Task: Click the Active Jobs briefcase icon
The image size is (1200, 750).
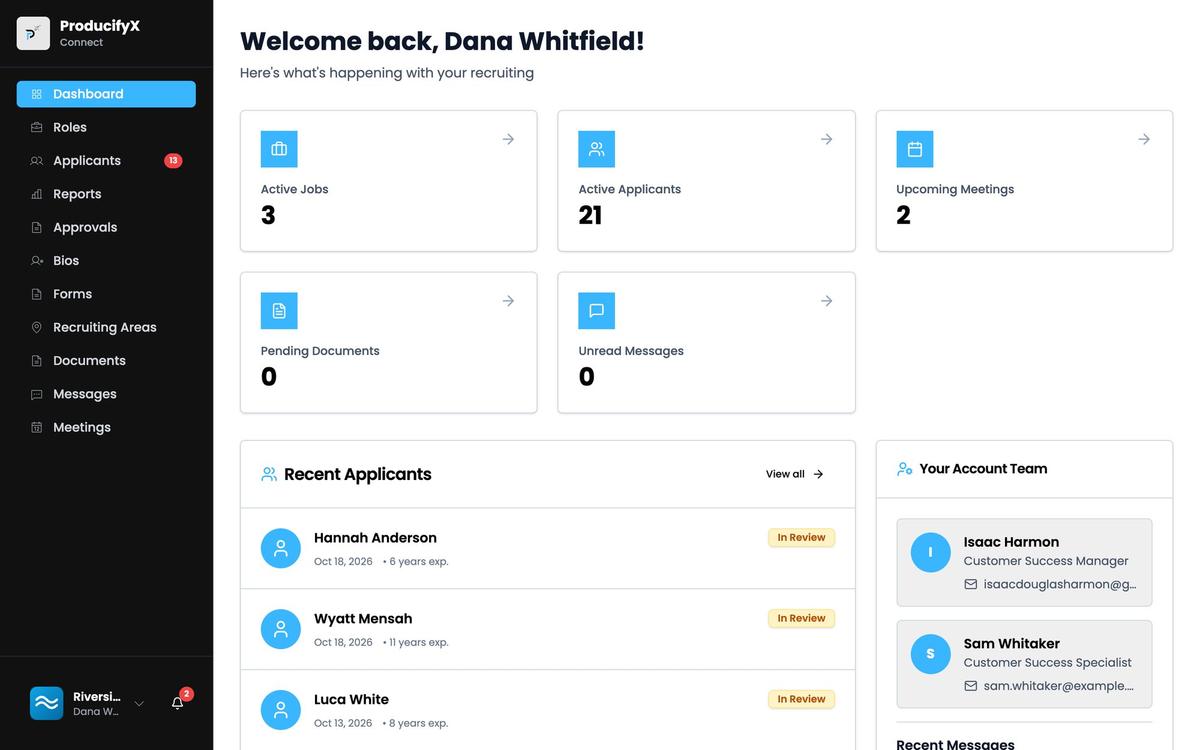Action: tap(279, 149)
